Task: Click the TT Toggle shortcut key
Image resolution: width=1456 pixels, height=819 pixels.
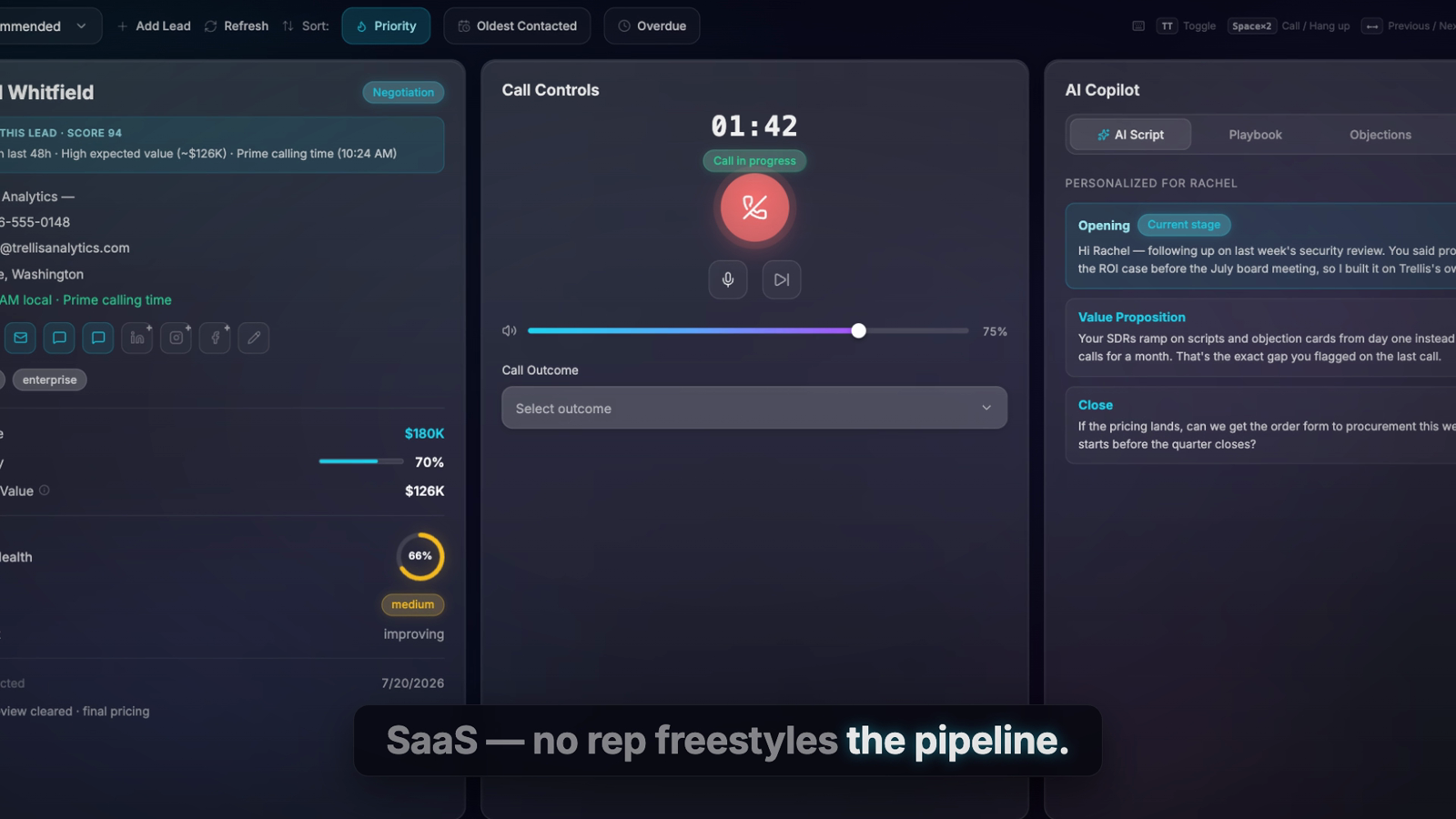Action: point(1167,25)
